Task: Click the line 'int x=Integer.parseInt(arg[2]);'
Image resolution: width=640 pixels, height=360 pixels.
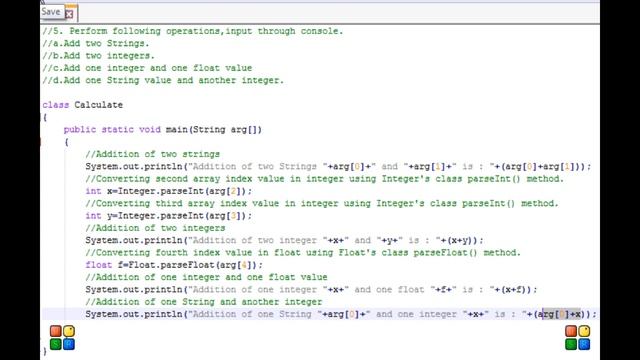Action: click(169, 191)
